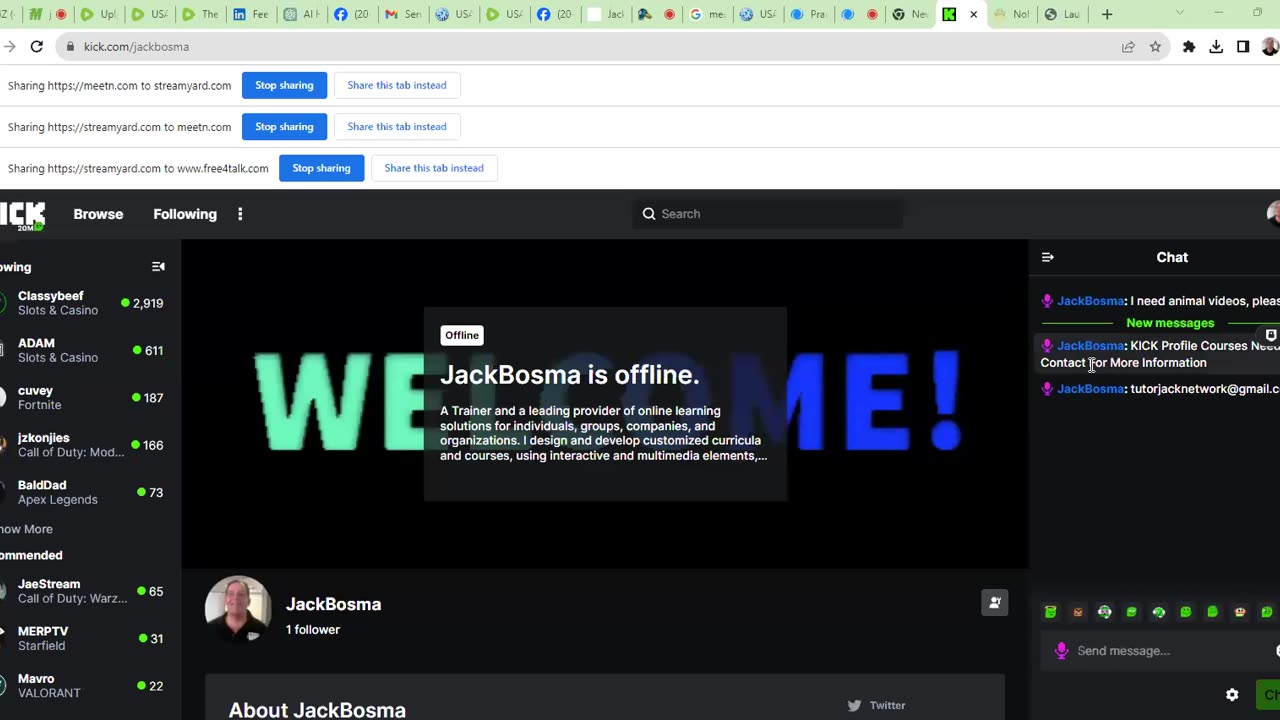Viewport: 1280px width, 720px height.
Task: Open the Chrome profile avatar
Action: coord(1270,46)
